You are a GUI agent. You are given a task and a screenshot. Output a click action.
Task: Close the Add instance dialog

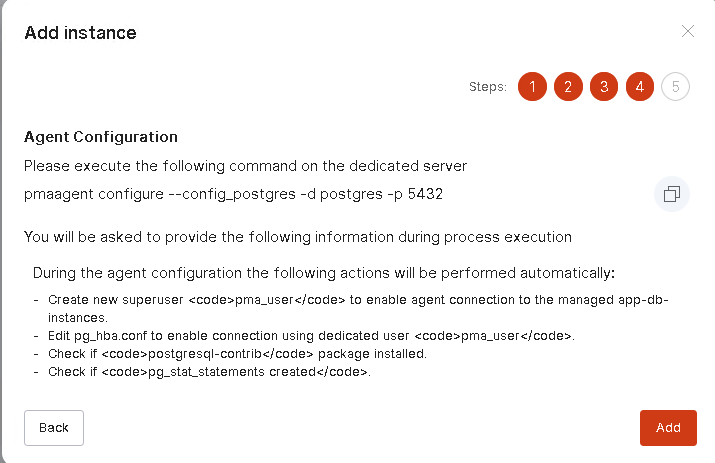click(x=688, y=31)
